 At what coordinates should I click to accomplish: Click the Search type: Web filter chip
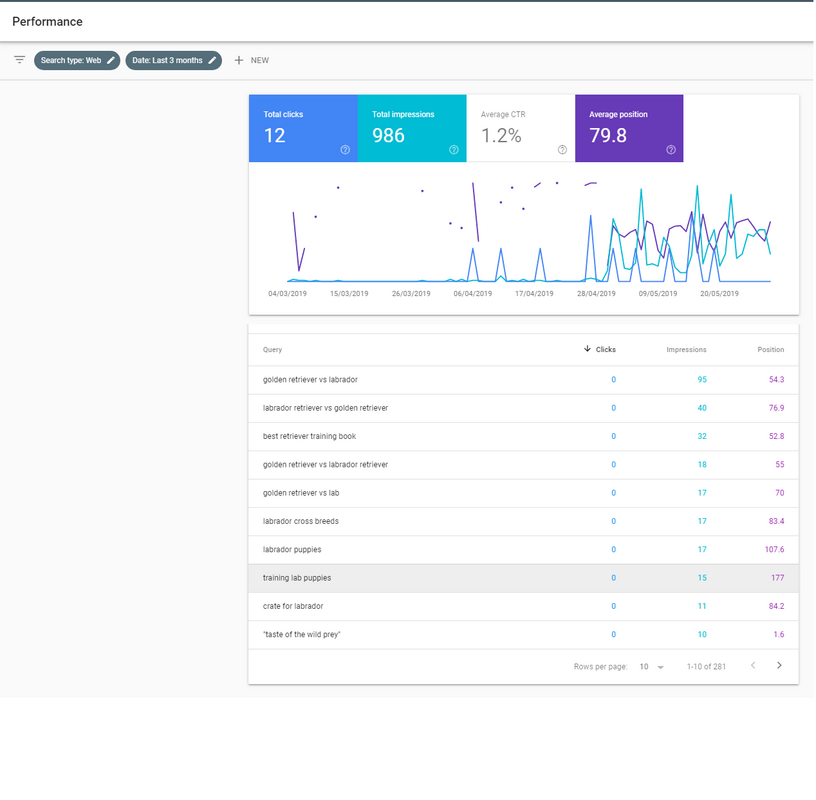pyautogui.click(x=77, y=60)
